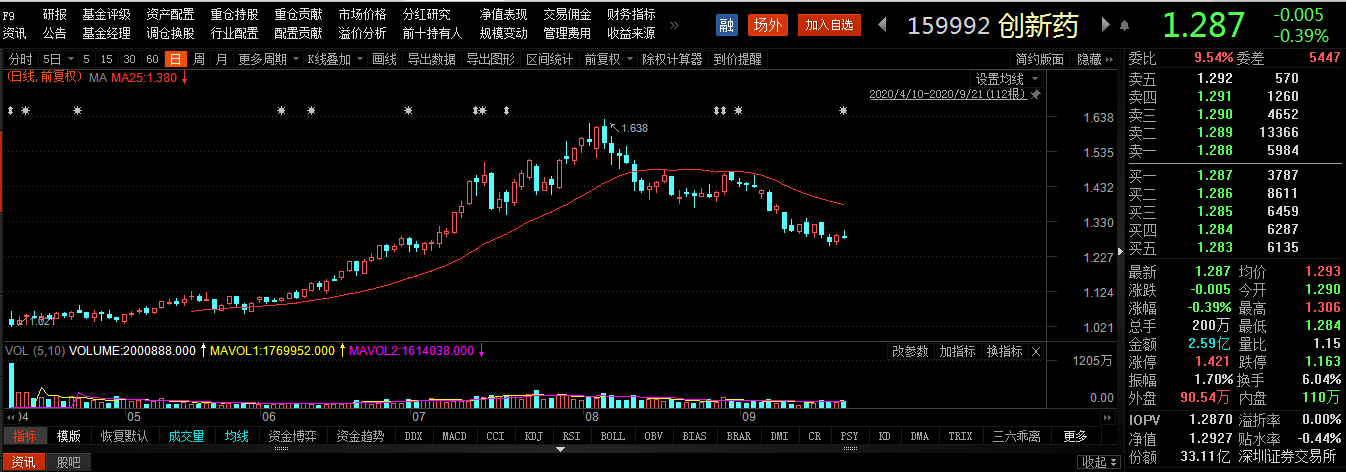Open 除权计算器 ex-rights calculator
Image resolution: width=1346 pixels, height=472 pixels.
[672, 60]
